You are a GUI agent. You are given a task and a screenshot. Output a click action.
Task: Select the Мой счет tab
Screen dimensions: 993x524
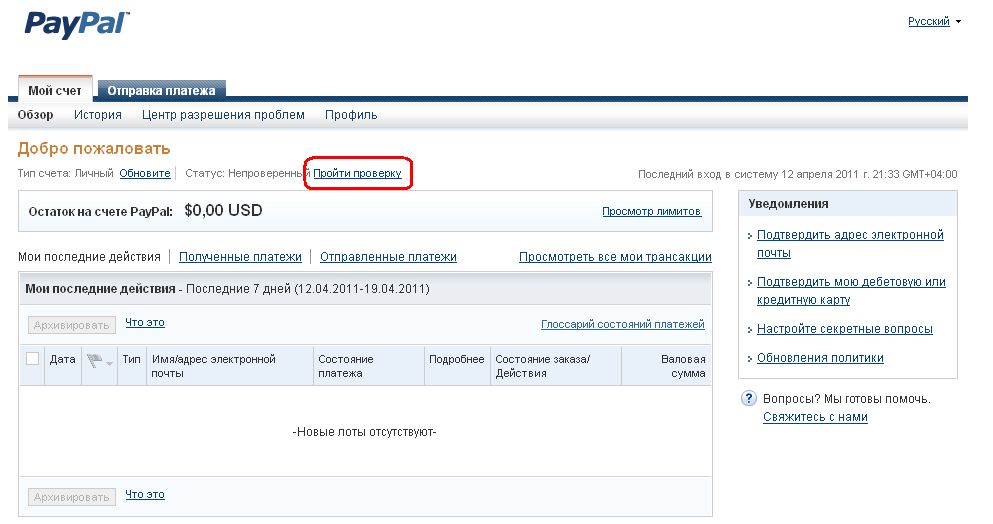pyautogui.click(x=55, y=91)
